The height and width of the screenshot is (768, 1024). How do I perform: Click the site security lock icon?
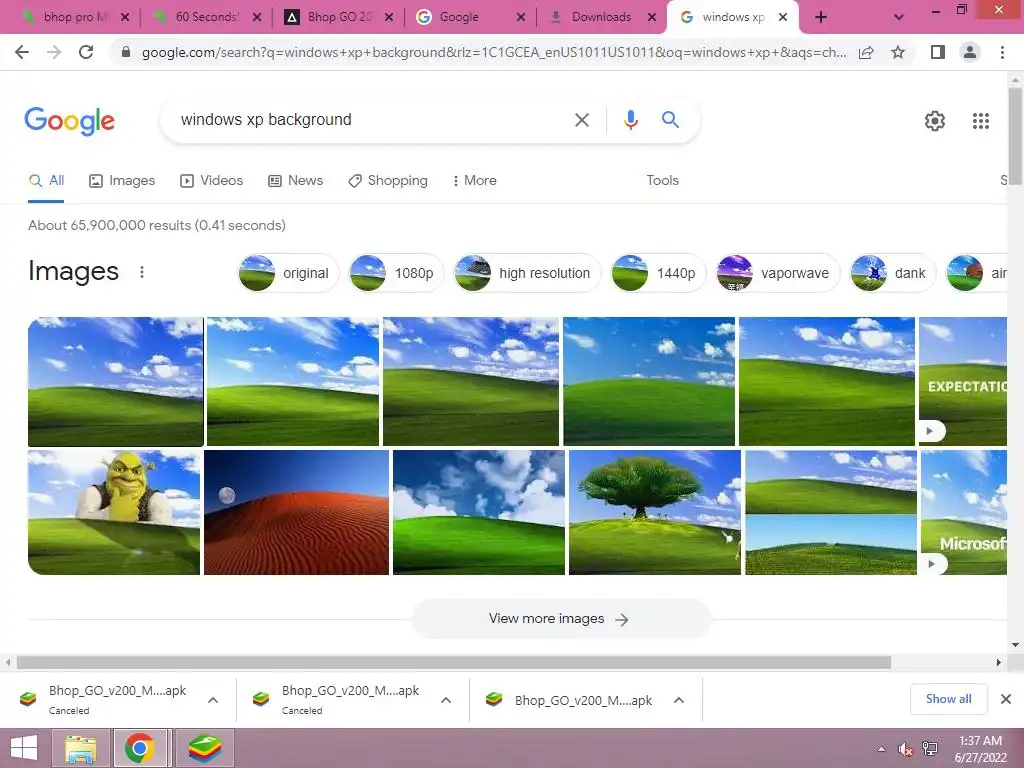pos(126,52)
